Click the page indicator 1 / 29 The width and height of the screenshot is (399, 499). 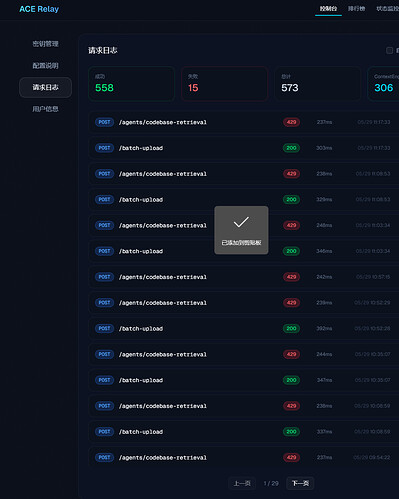[271, 483]
